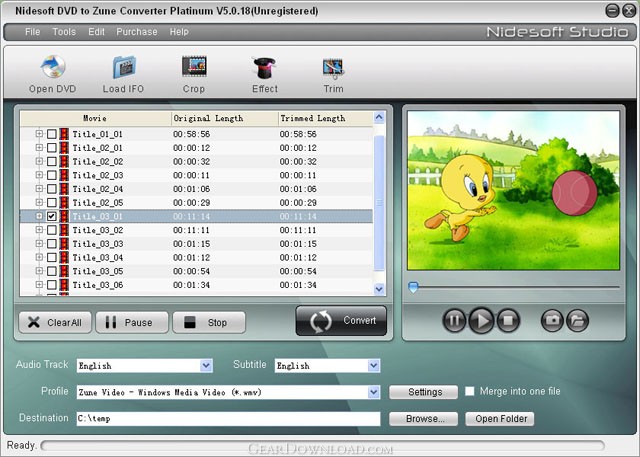Open the Purchase menu
640x457 pixels.
tap(137, 32)
